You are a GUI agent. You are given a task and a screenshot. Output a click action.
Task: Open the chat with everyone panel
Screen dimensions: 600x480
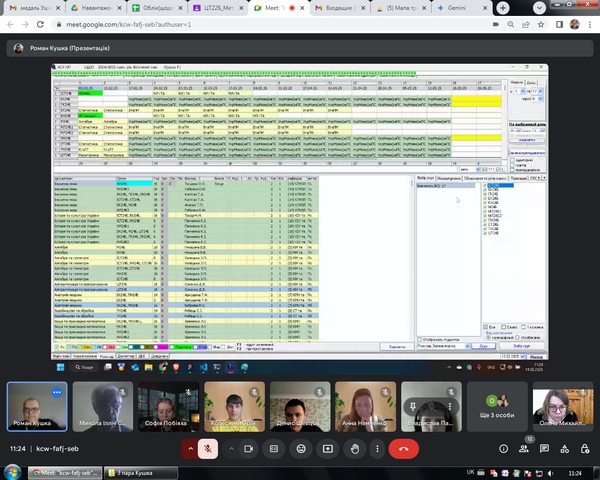coord(546,449)
